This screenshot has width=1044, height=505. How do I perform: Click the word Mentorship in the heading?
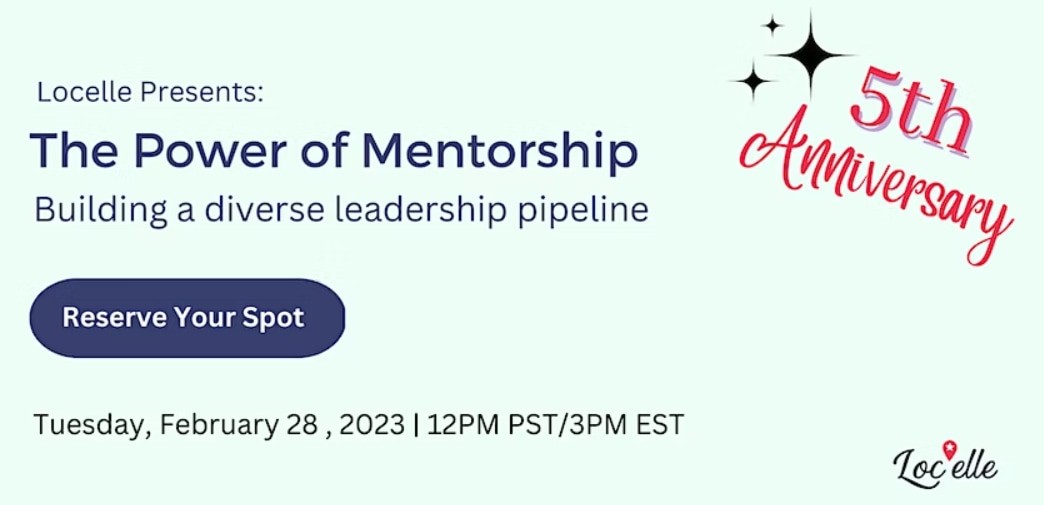pos(501,152)
